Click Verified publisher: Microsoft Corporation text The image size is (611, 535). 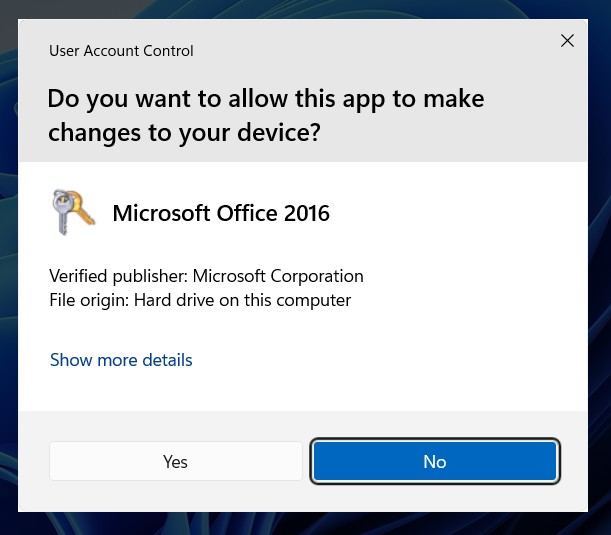(207, 276)
